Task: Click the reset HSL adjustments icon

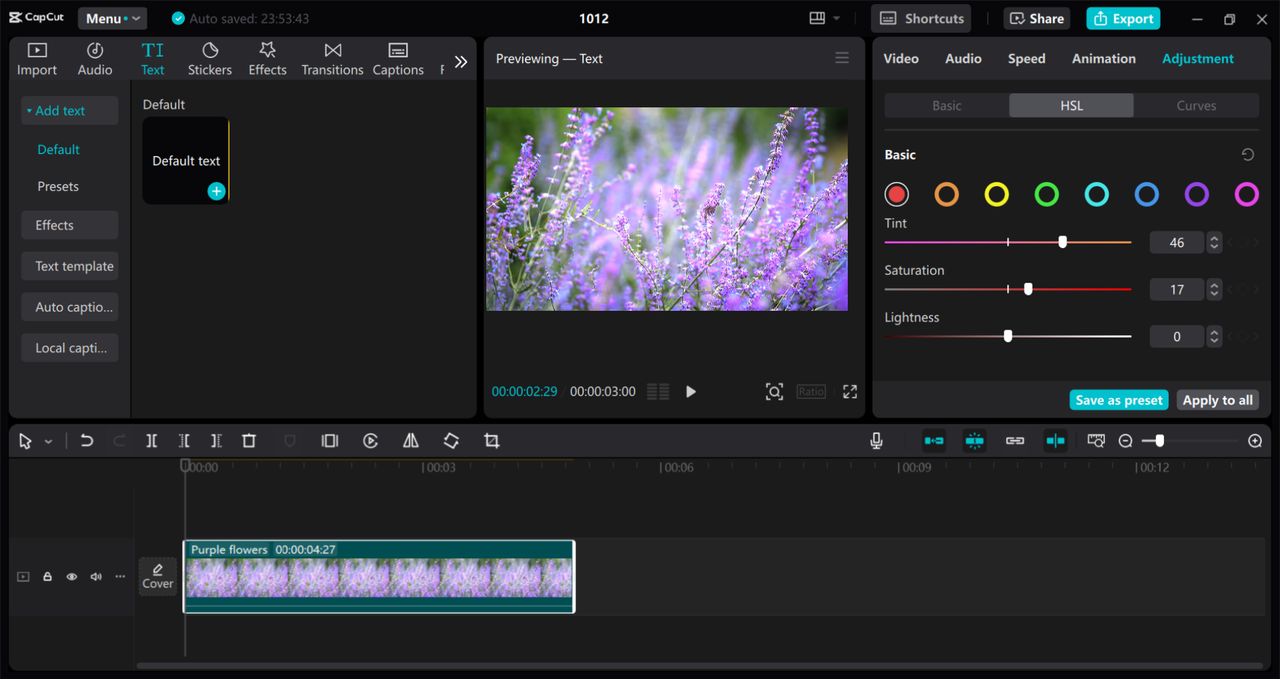Action: click(1247, 155)
